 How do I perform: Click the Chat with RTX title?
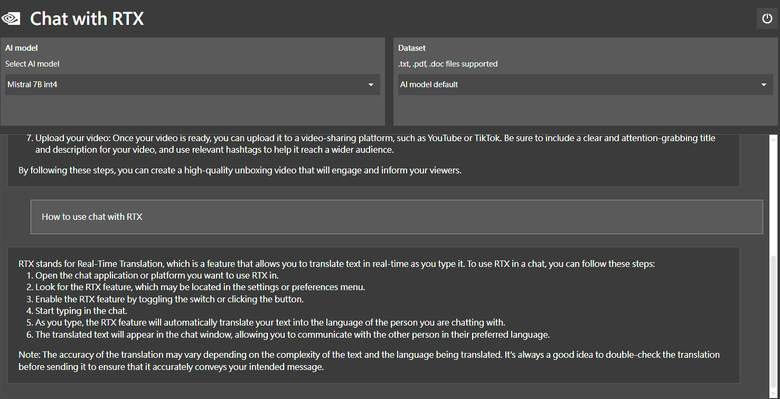click(x=87, y=19)
